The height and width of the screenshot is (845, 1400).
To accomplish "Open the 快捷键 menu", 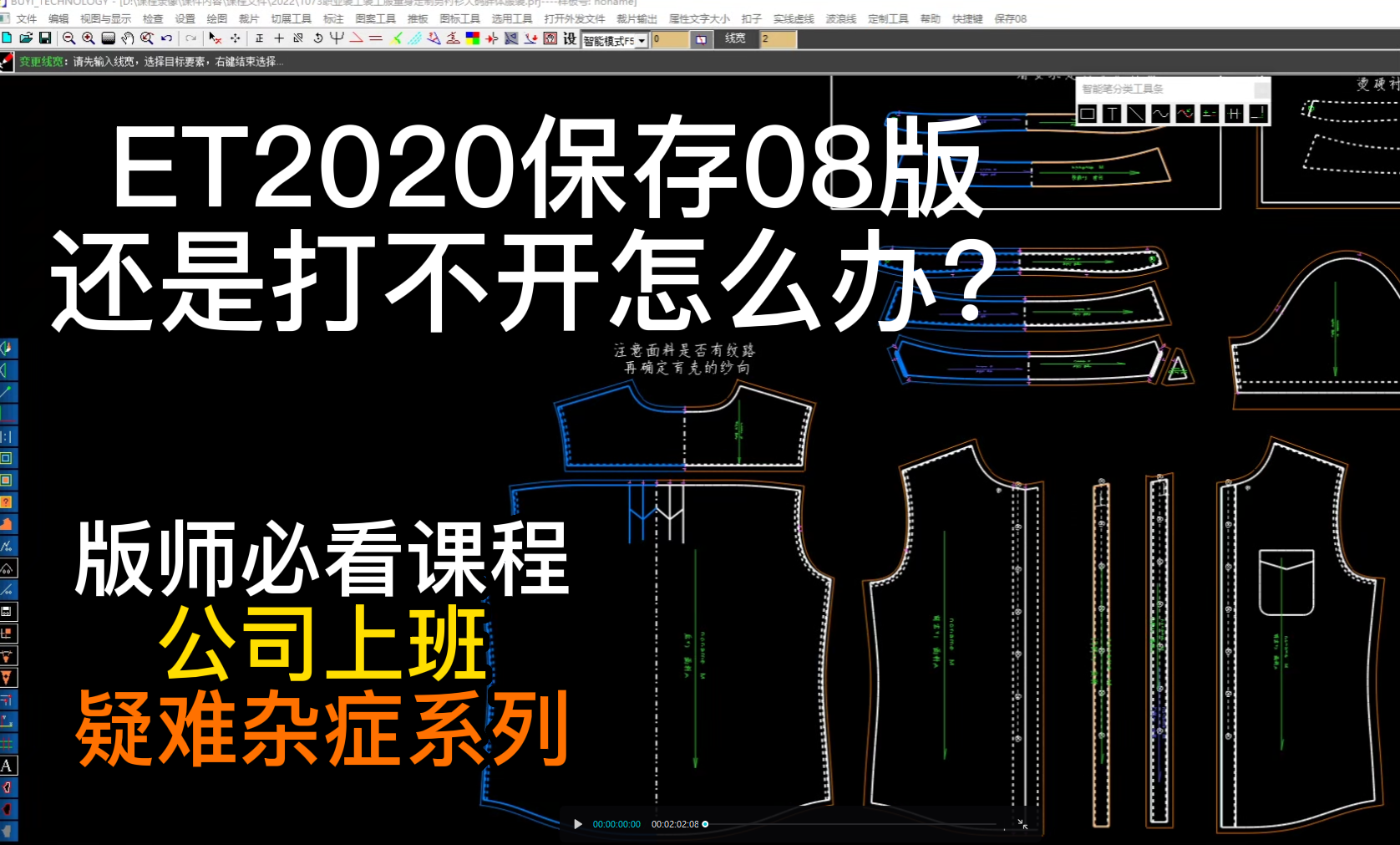I will point(967,18).
